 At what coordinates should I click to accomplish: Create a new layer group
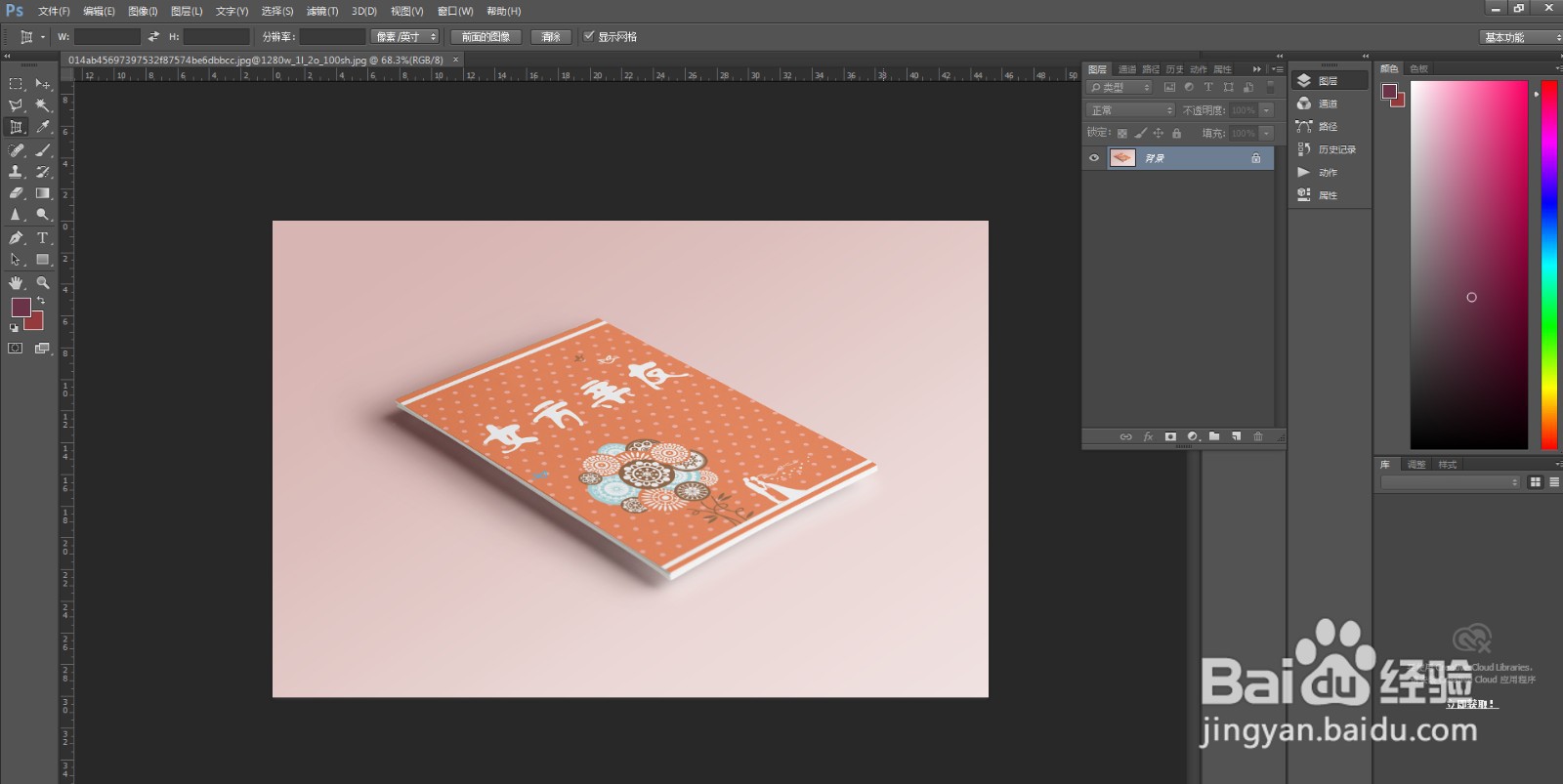tap(1214, 436)
